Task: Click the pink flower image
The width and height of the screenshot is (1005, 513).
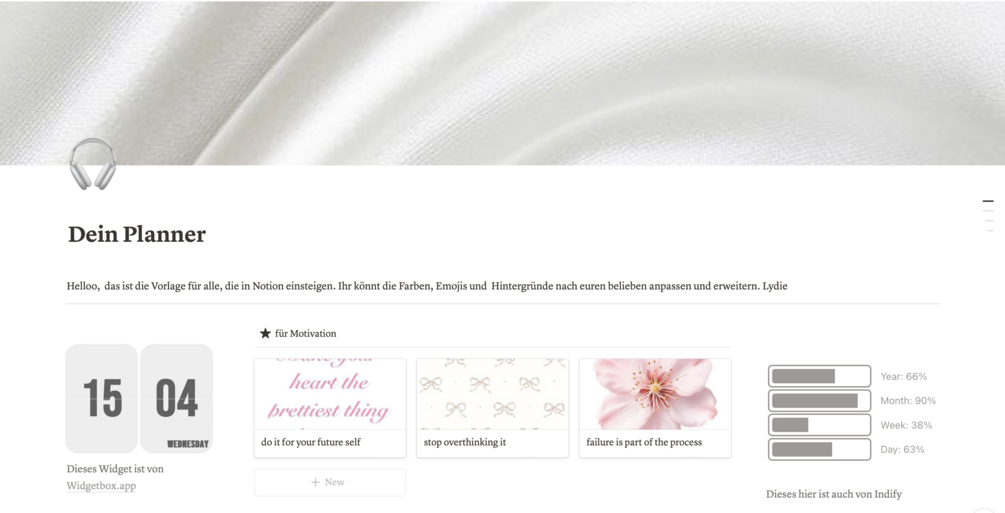Action: 655,394
